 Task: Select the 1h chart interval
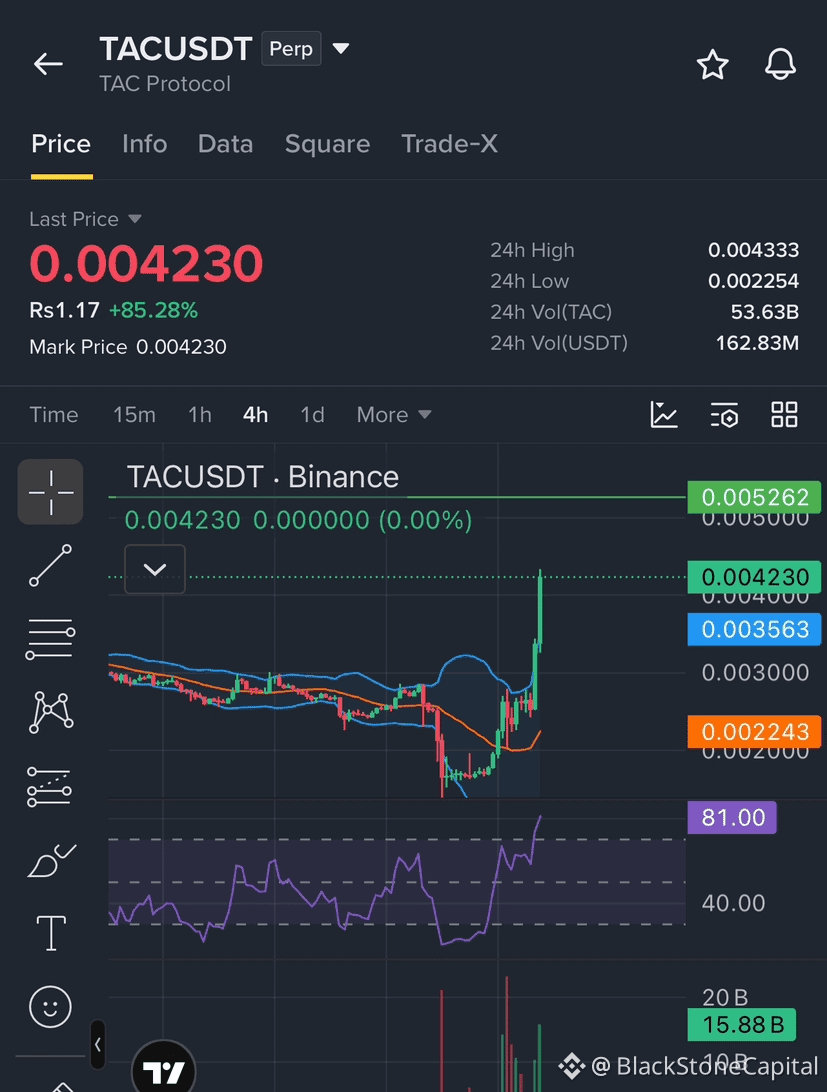click(x=200, y=415)
